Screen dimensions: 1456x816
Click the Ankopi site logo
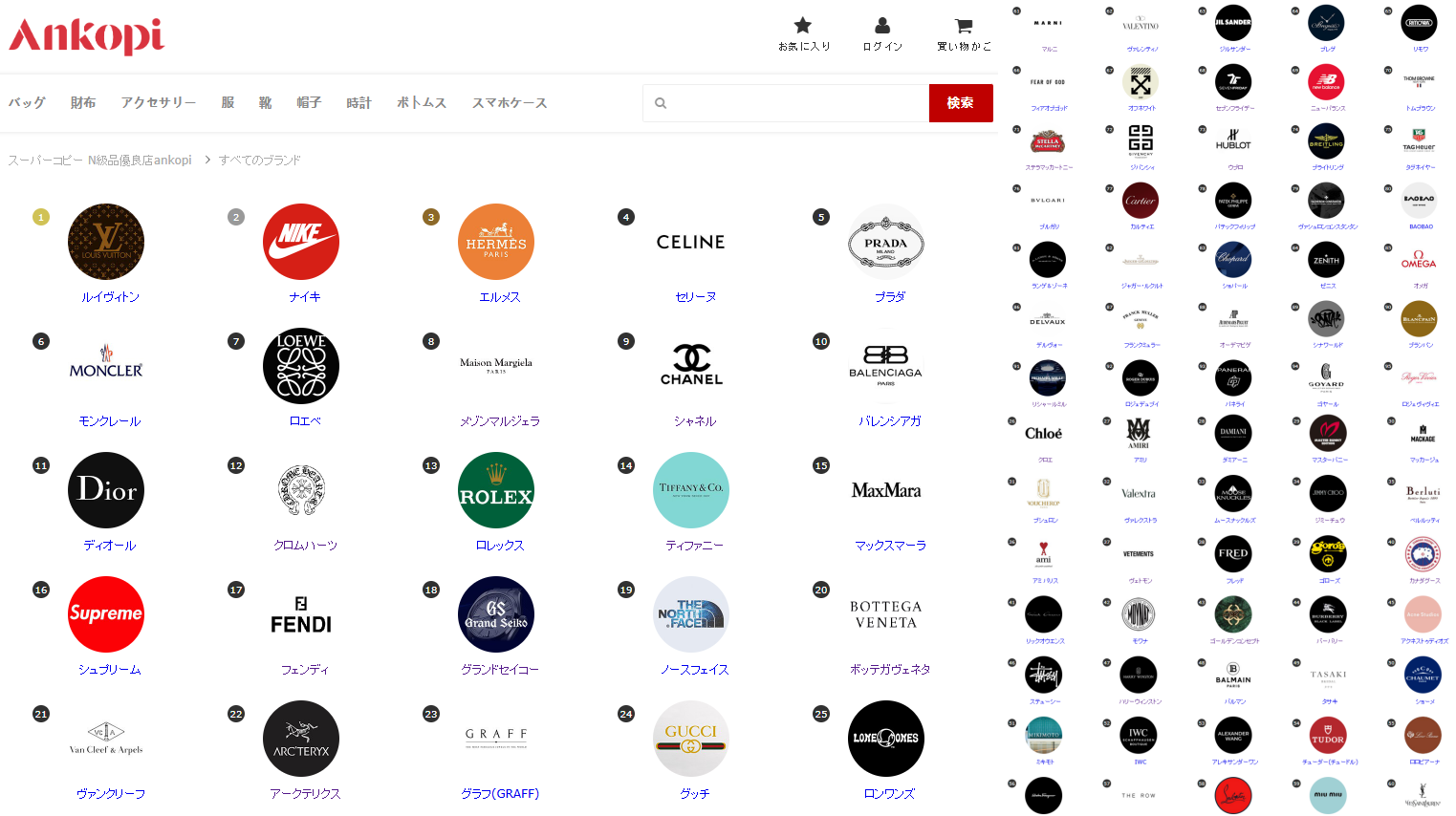[86, 36]
